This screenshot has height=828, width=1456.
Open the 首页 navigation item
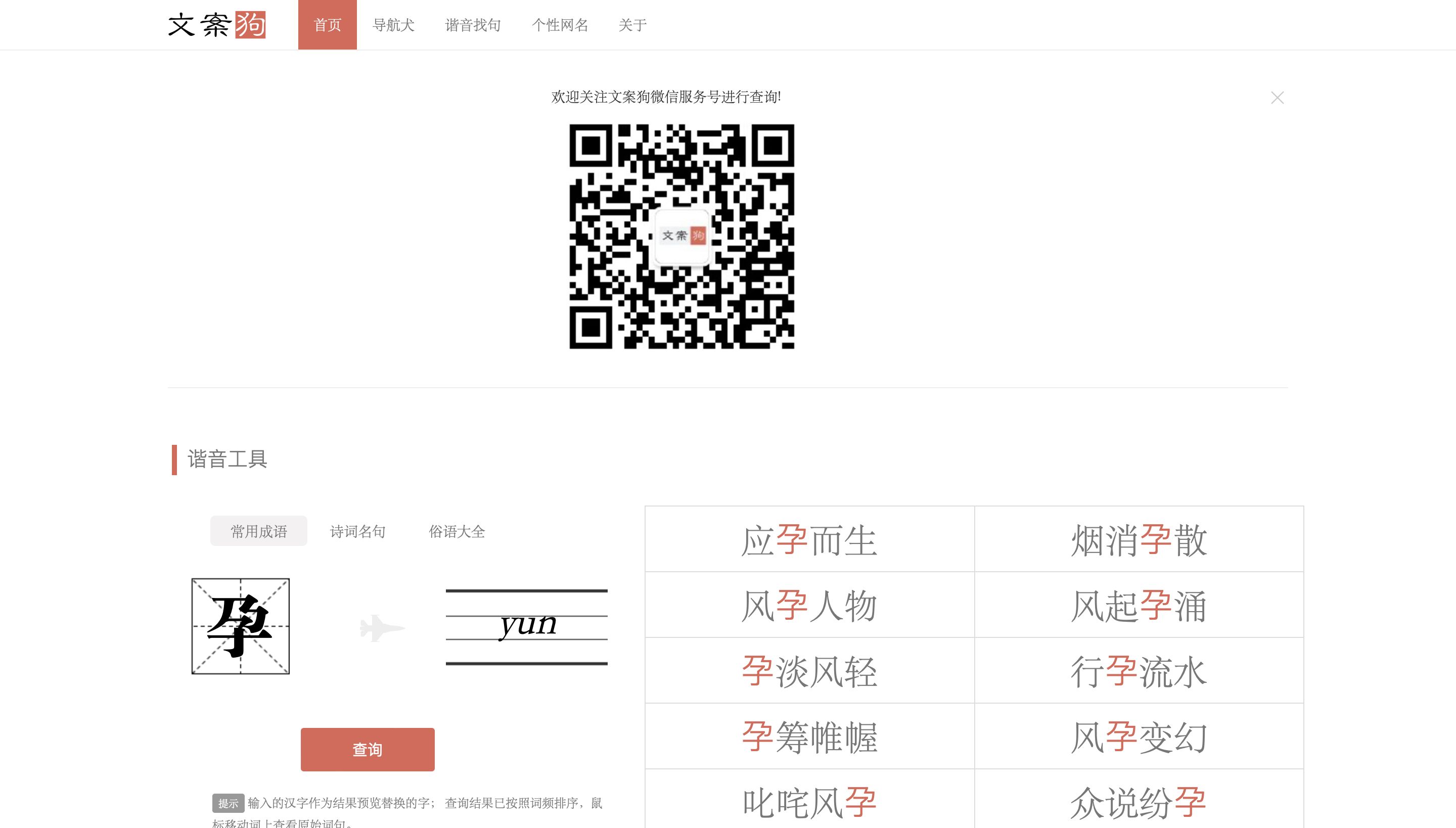click(x=328, y=25)
